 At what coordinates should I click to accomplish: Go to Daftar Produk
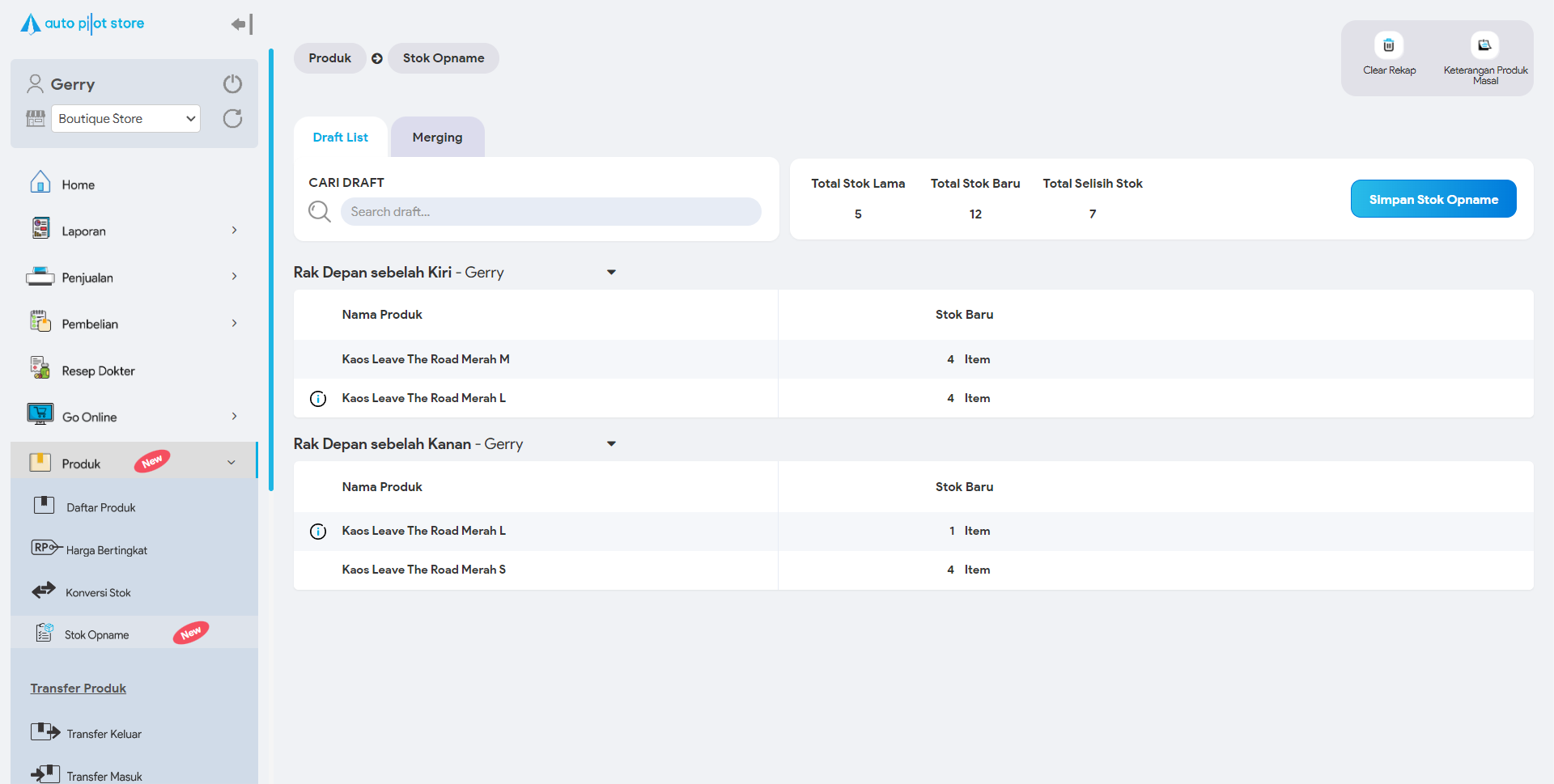(100, 508)
